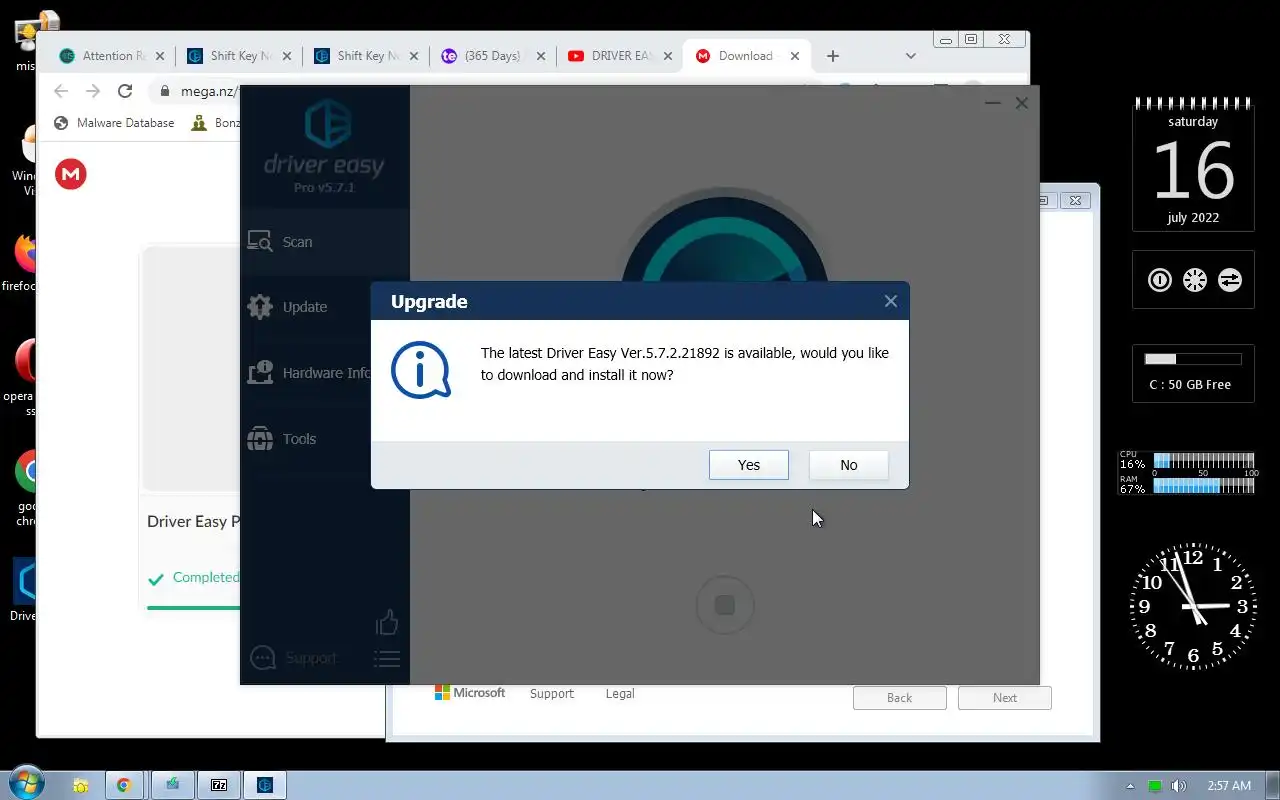
Task: Open Legal link in installer window
Action: pos(620,693)
